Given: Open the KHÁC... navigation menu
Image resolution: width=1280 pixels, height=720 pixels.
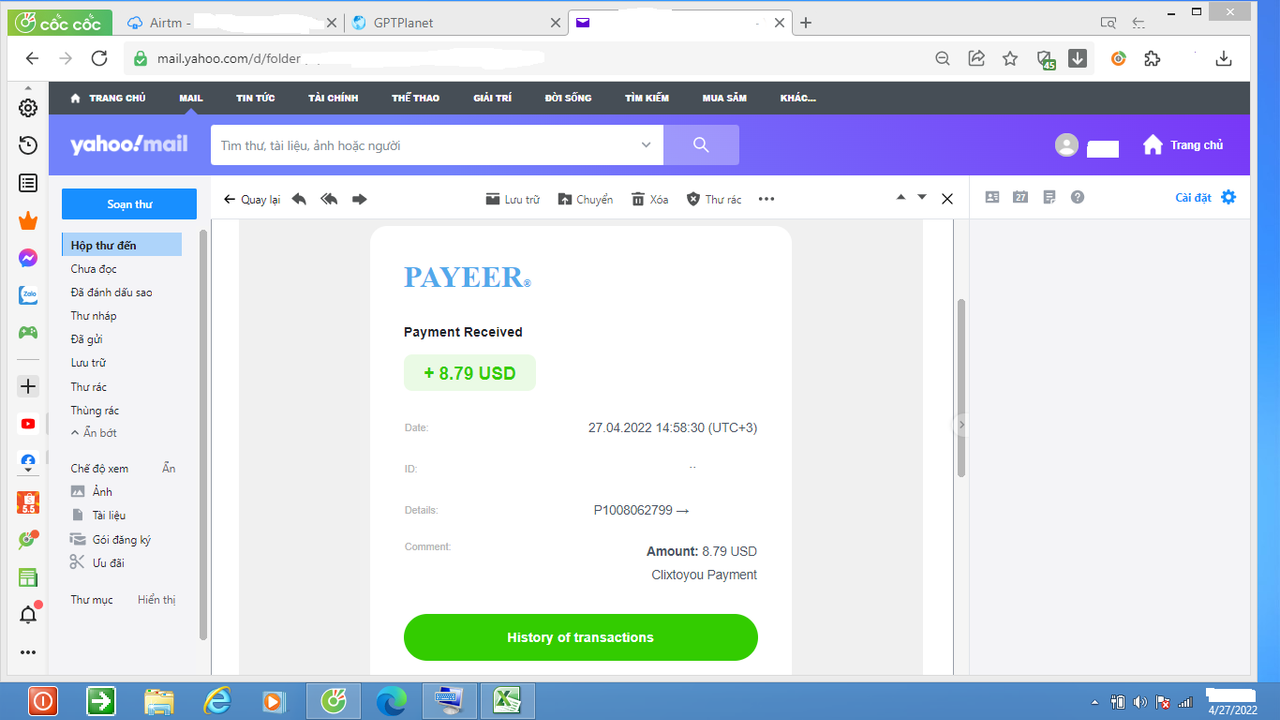Looking at the screenshot, I should click(x=798, y=98).
